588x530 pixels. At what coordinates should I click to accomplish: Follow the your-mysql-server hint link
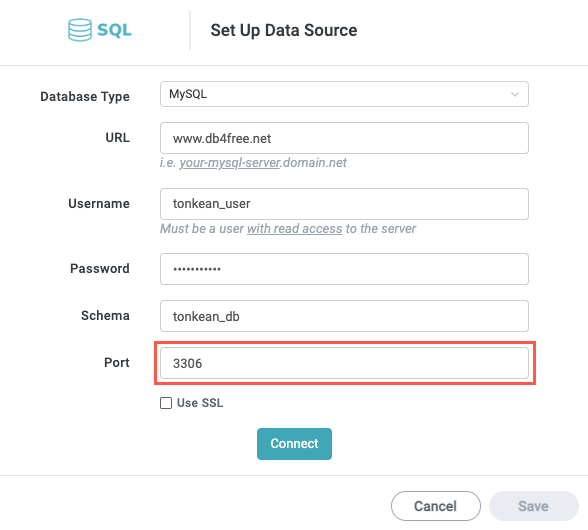point(230,163)
